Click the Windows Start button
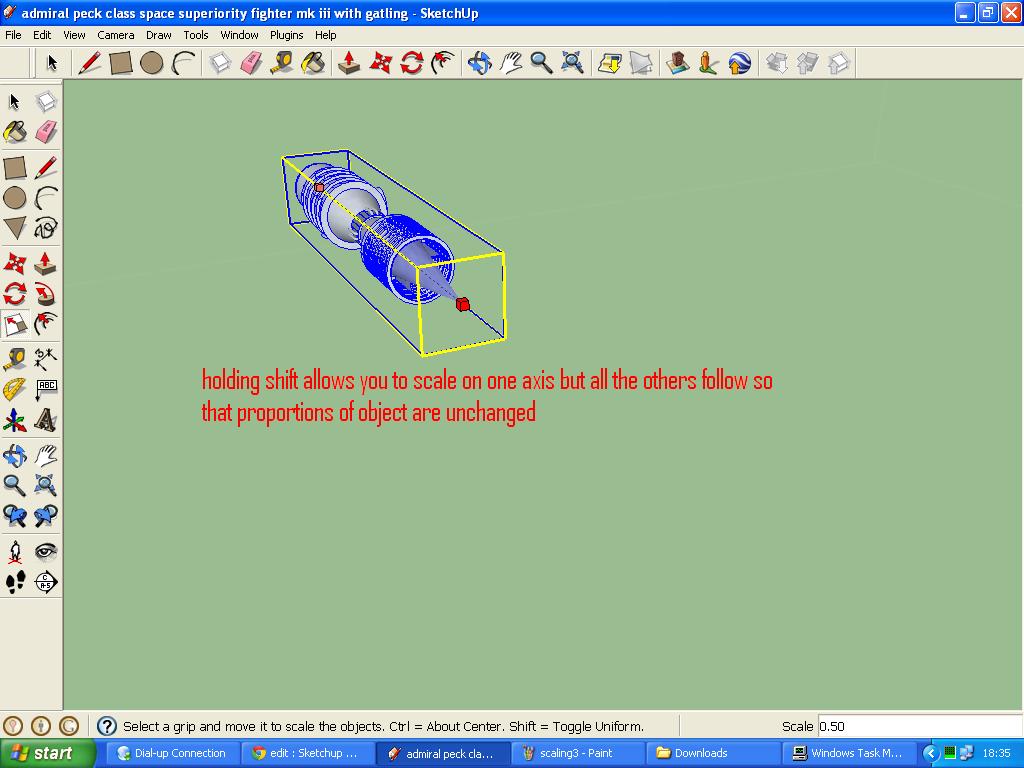Viewport: 1024px width, 768px height. click(46, 753)
